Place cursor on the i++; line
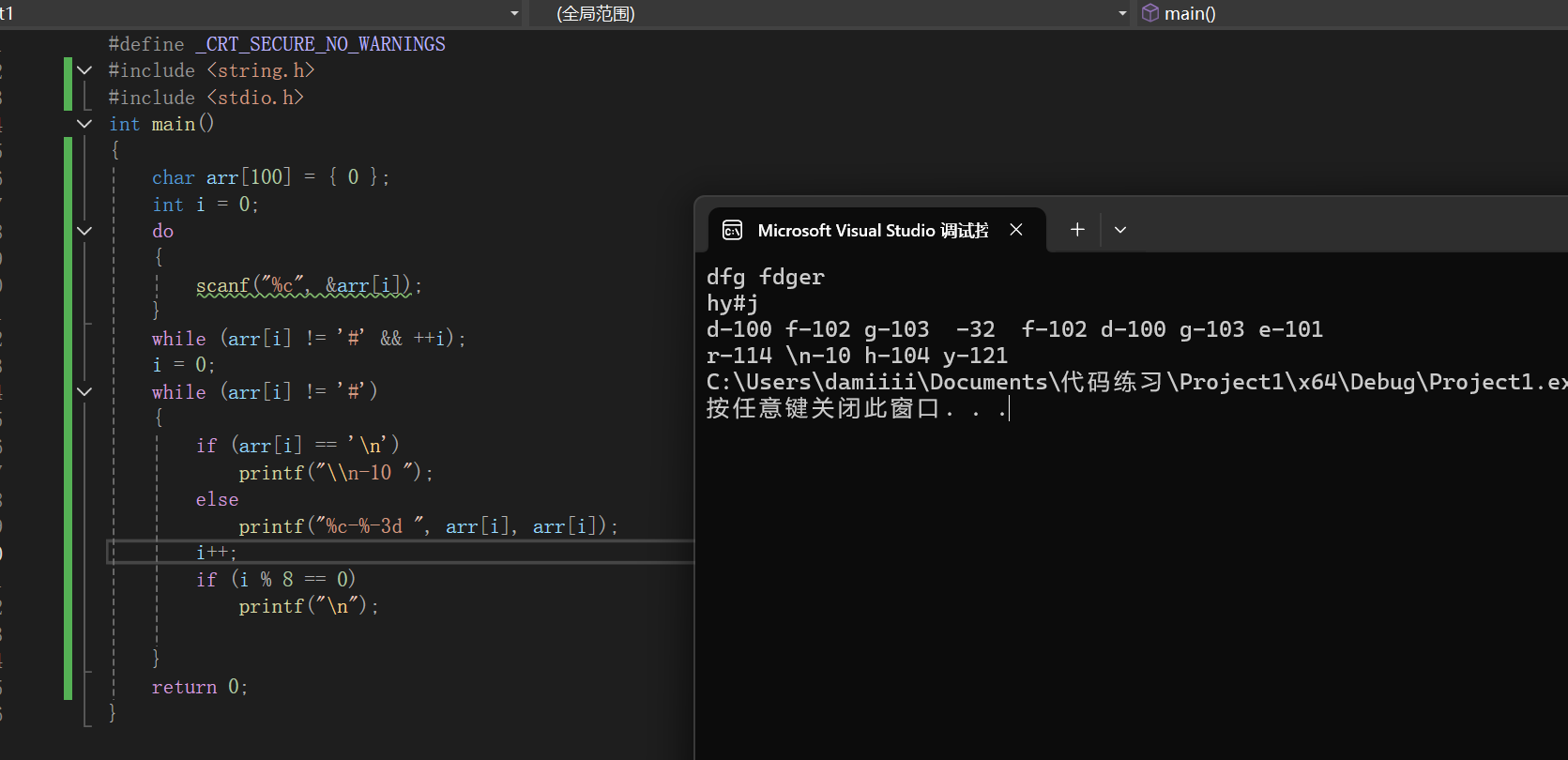1568x760 pixels. pyautogui.click(x=217, y=553)
